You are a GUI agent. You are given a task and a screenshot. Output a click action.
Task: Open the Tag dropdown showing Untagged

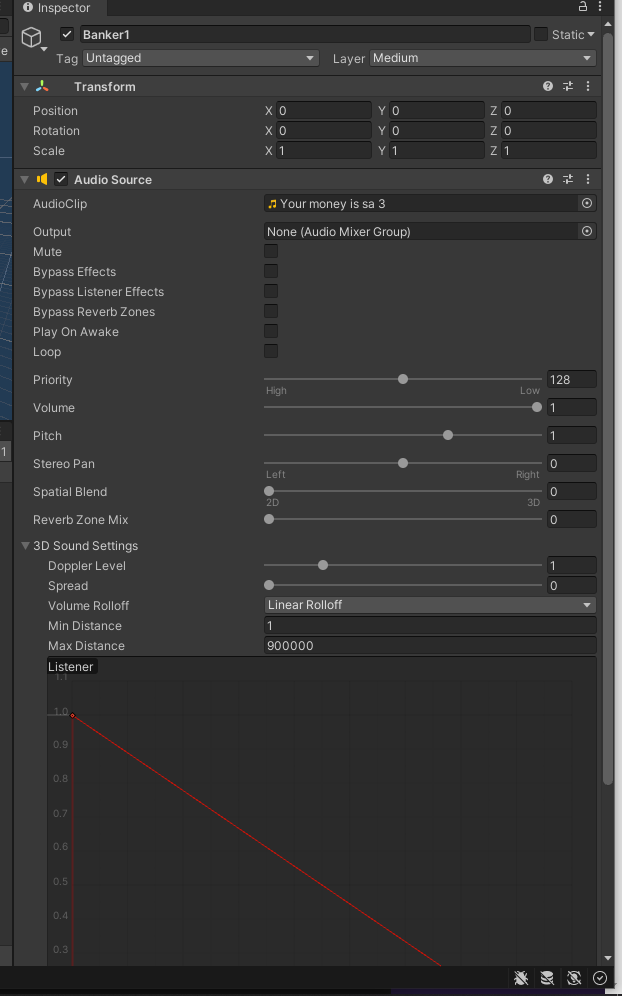[200, 58]
